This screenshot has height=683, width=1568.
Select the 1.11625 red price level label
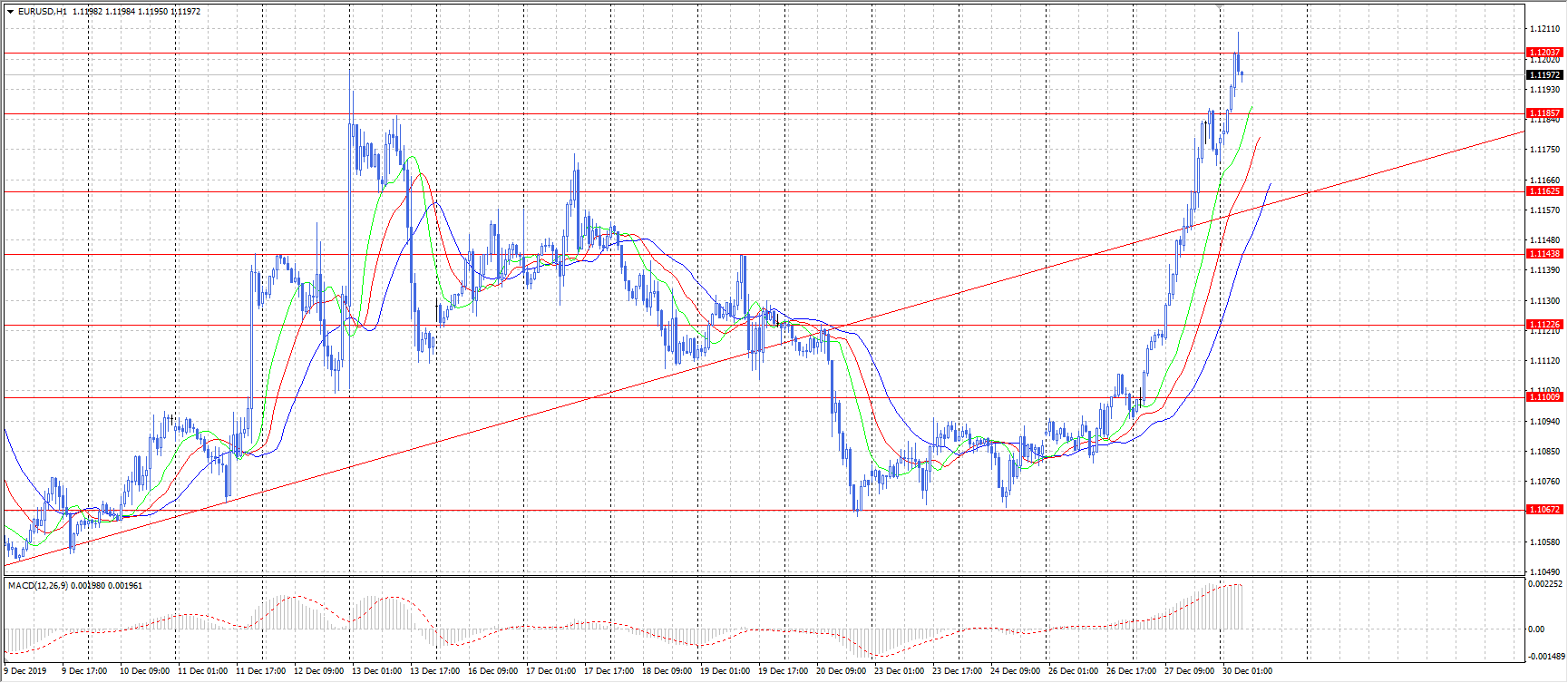tap(1544, 191)
